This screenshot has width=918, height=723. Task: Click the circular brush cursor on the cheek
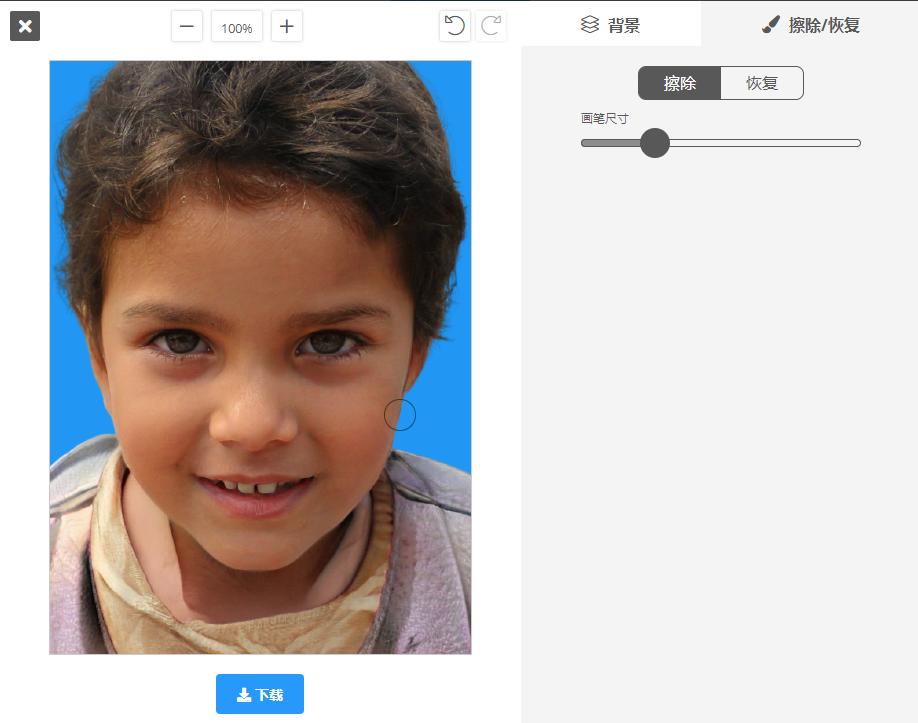(400, 414)
